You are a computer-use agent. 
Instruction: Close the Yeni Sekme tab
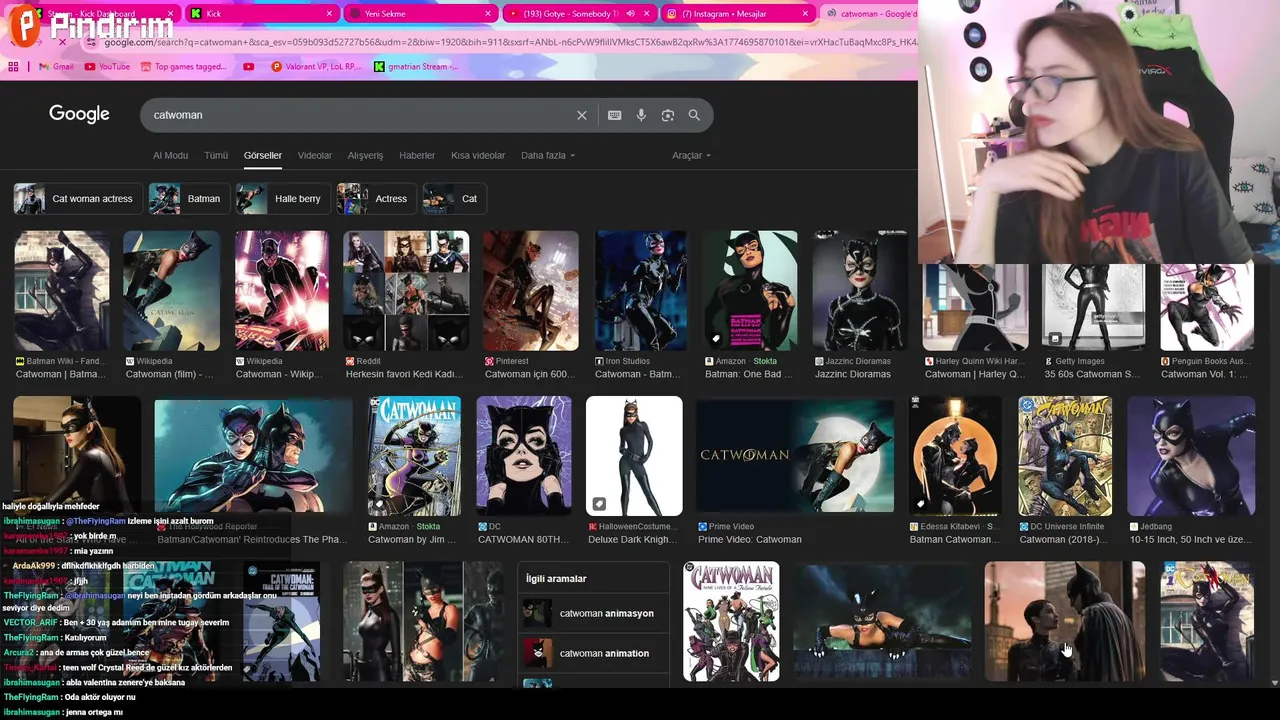tap(488, 14)
